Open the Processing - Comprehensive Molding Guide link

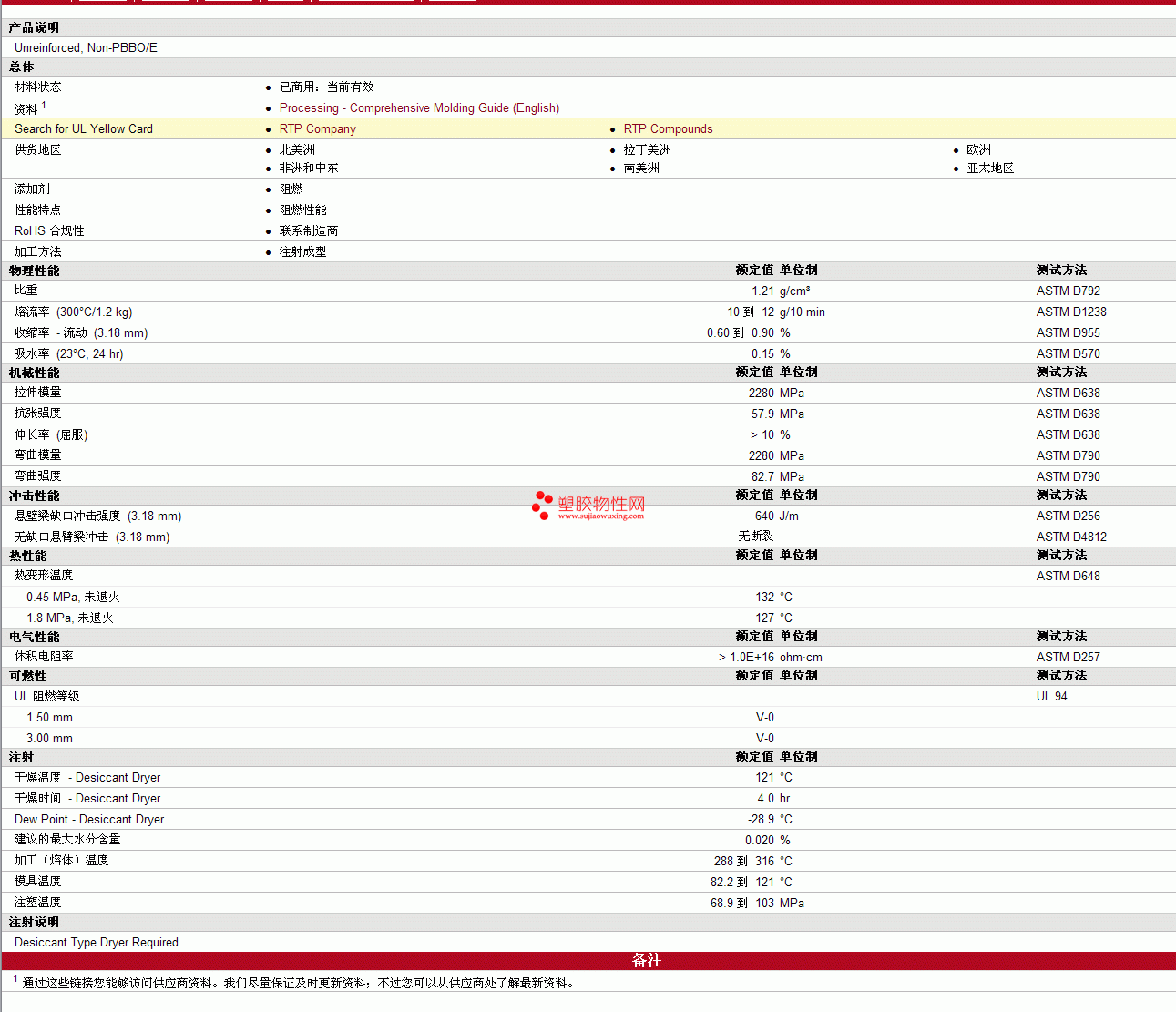click(x=419, y=107)
